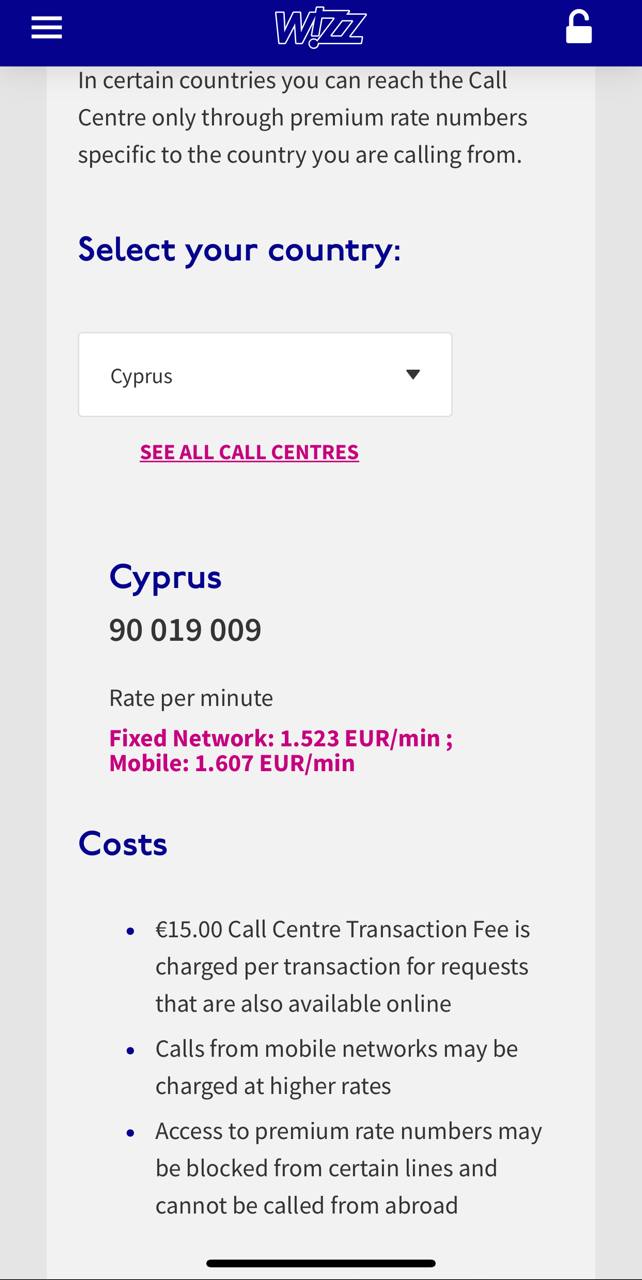The image size is (642, 1280).
Task: Click the premium rate numbers intro paragraph
Action: click(x=302, y=118)
